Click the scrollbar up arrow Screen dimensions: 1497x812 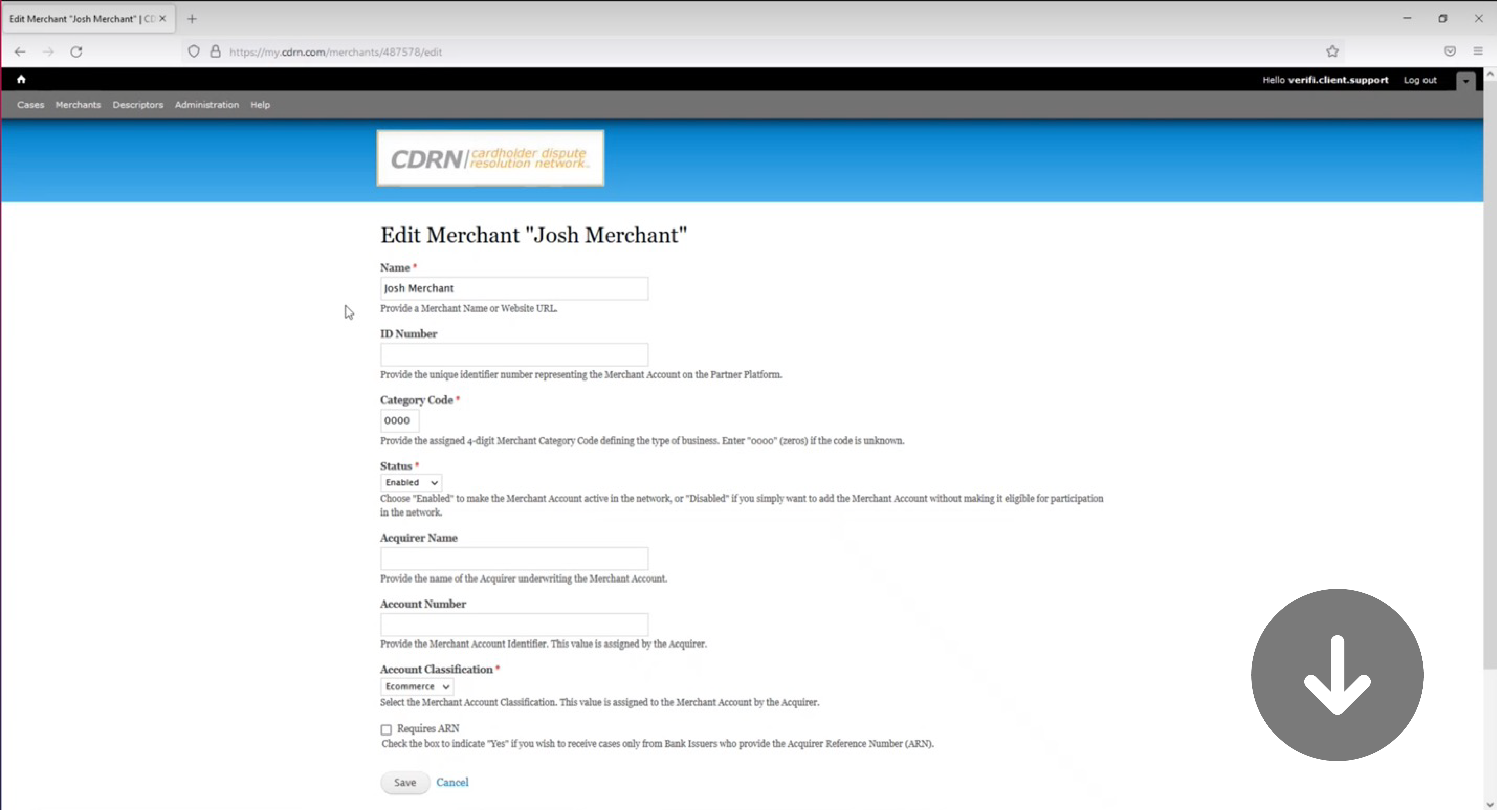point(1490,74)
